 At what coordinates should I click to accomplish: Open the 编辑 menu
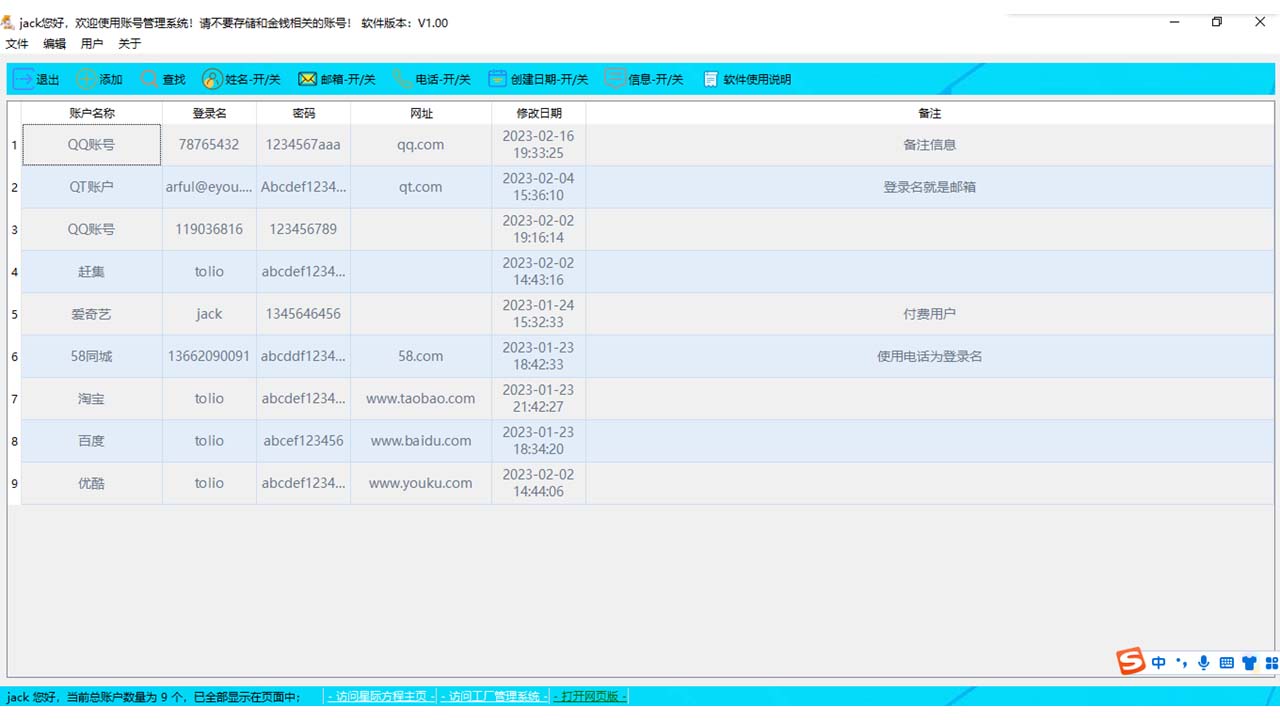[x=53, y=43]
